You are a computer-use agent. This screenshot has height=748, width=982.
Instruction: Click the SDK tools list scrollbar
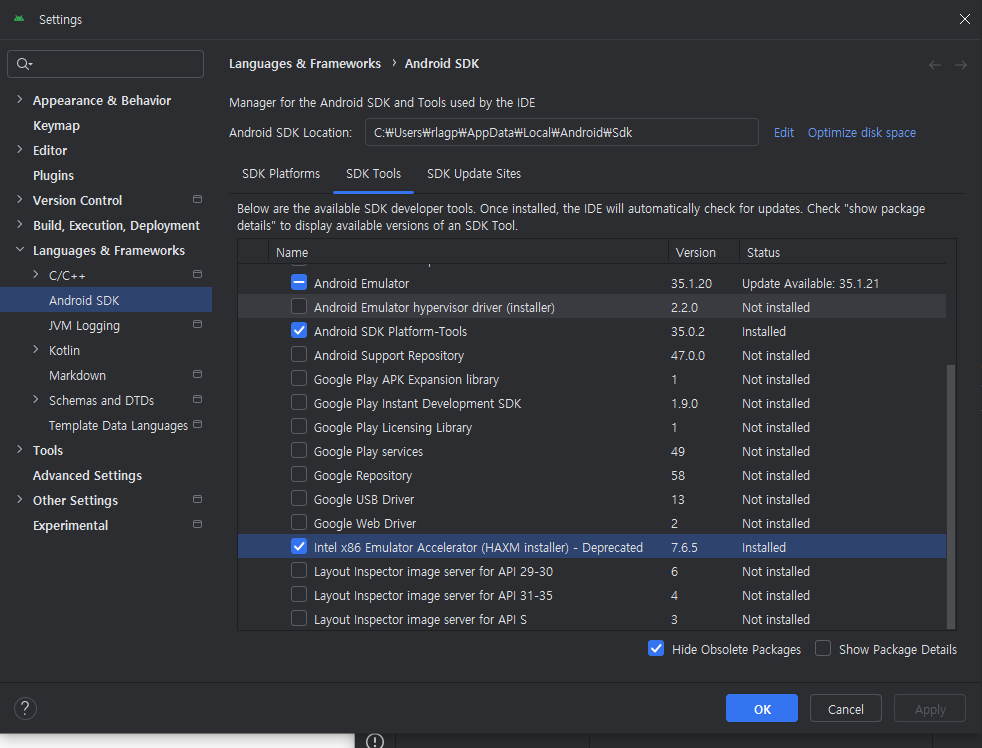click(951, 495)
